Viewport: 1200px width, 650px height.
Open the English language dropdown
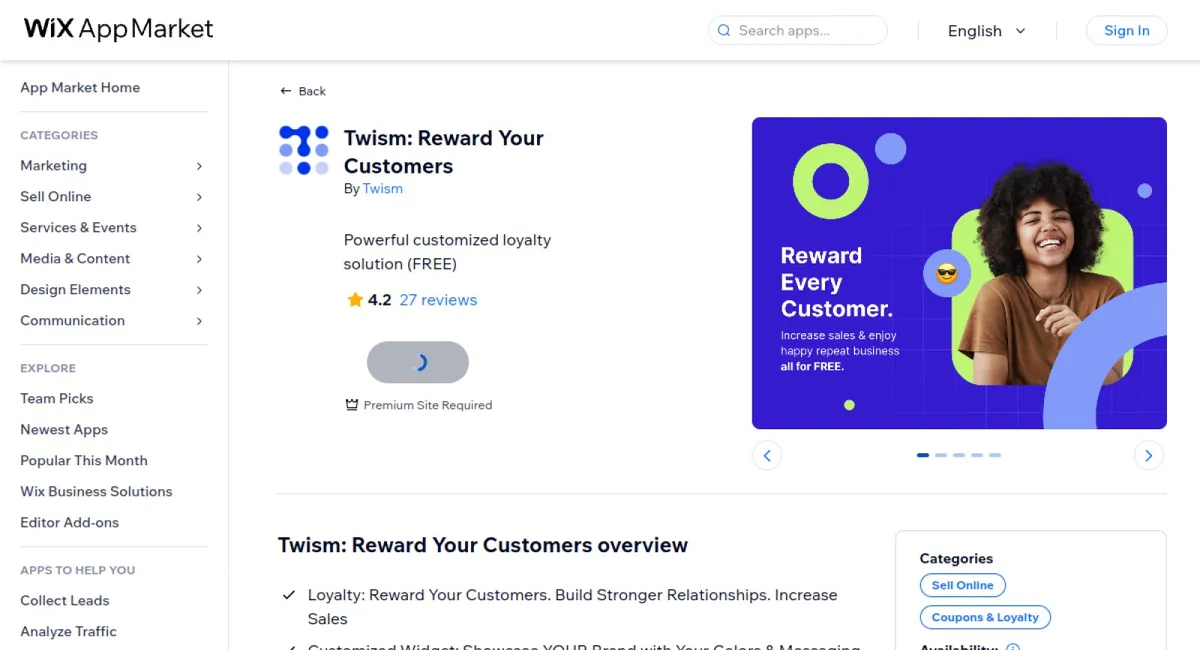click(986, 31)
